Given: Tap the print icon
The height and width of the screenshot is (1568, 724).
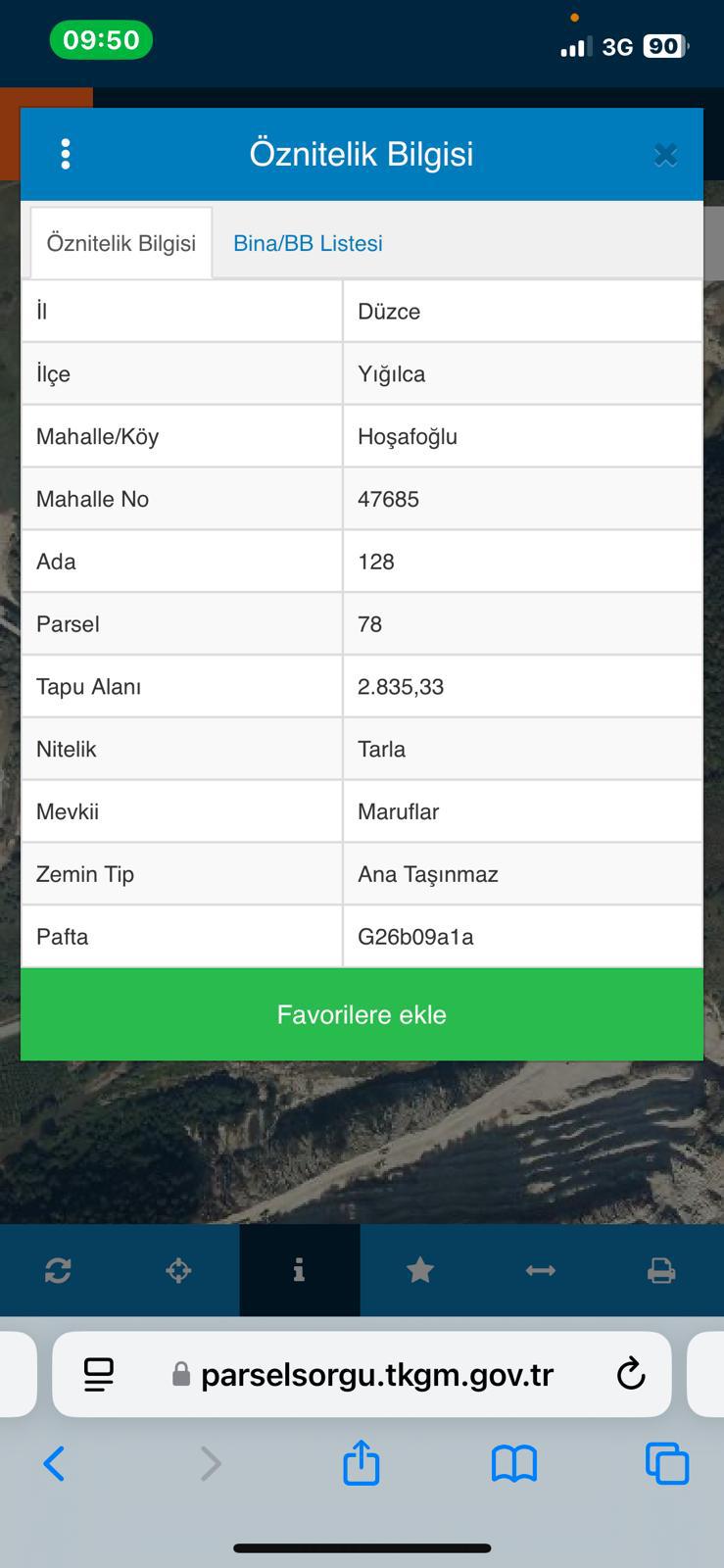Looking at the screenshot, I should tap(661, 1271).
